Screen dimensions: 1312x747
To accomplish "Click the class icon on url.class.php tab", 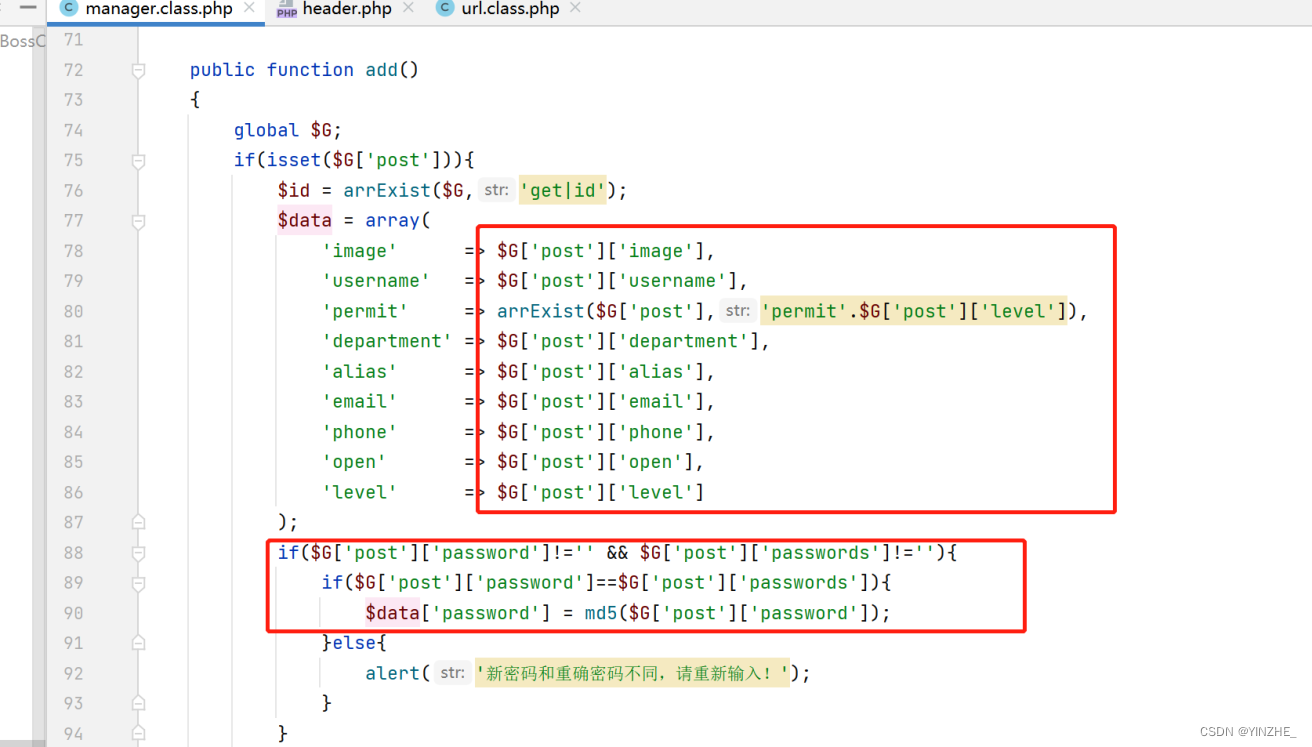I will 445,8.
